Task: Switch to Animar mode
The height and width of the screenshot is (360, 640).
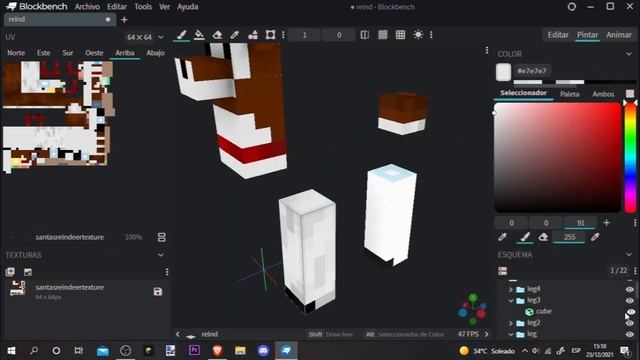Action: coord(619,35)
